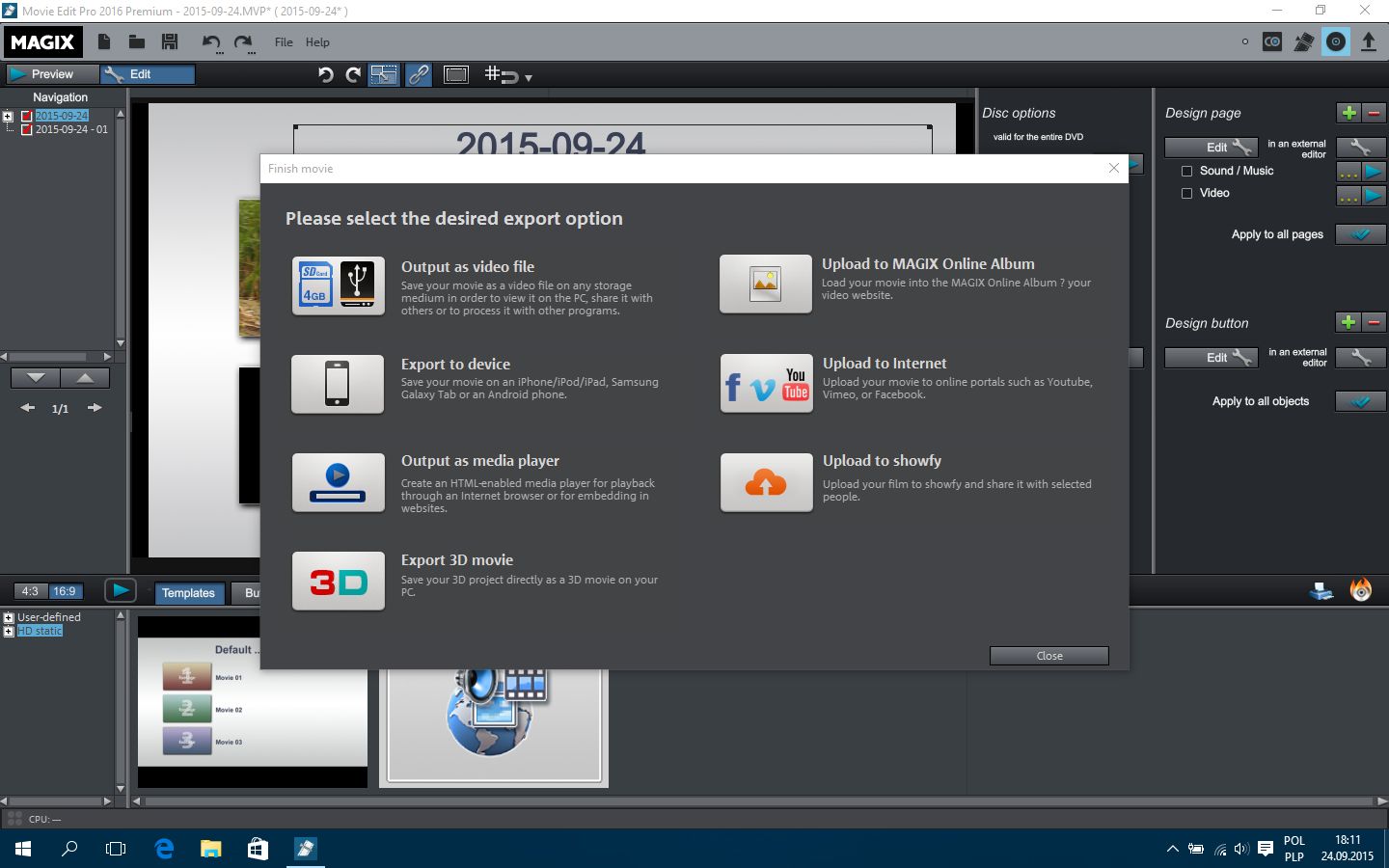This screenshot has height=868, width=1389.
Task: Save the project with the floppy disk icon
Action: pos(170,41)
